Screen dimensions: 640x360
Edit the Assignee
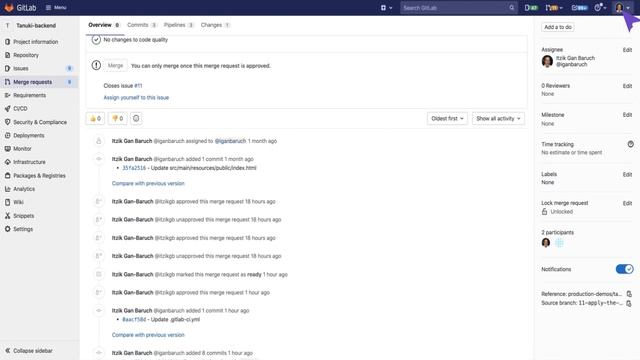point(627,50)
